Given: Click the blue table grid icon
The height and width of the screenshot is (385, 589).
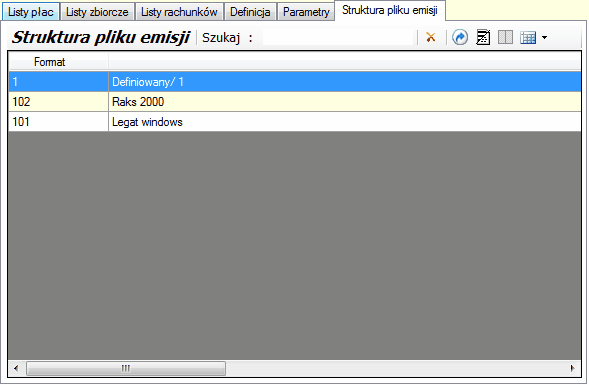Looking at the screenshot, I should [528, 38].
